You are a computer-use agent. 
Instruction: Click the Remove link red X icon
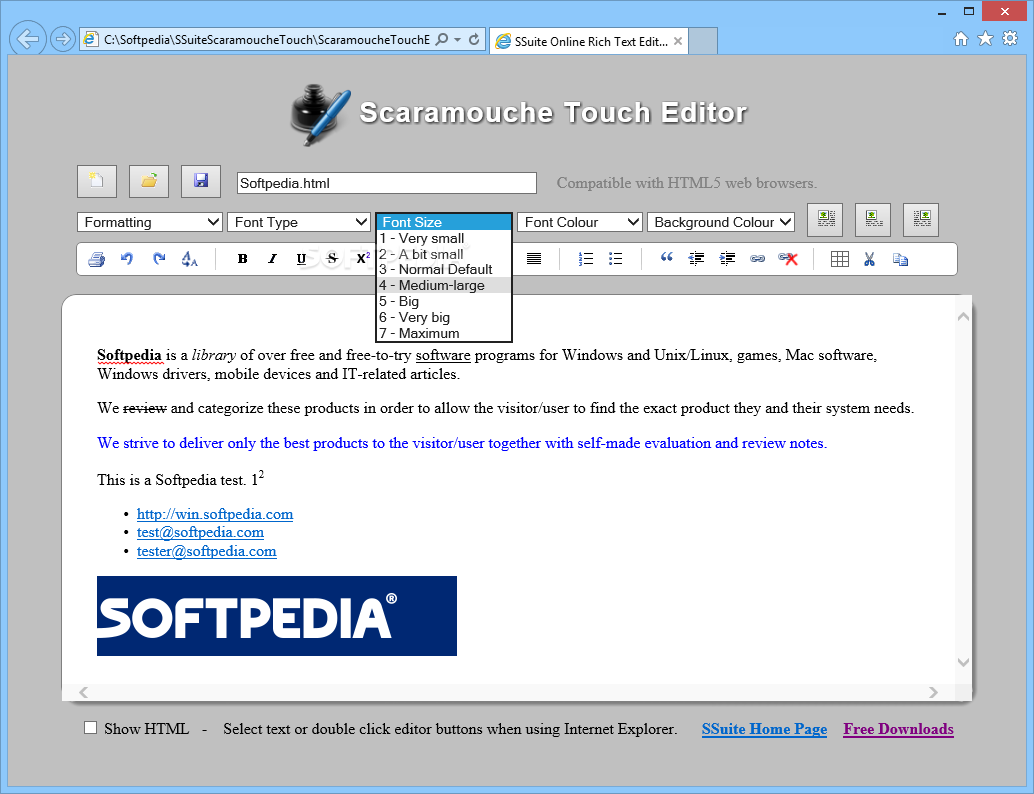[788, 259]
